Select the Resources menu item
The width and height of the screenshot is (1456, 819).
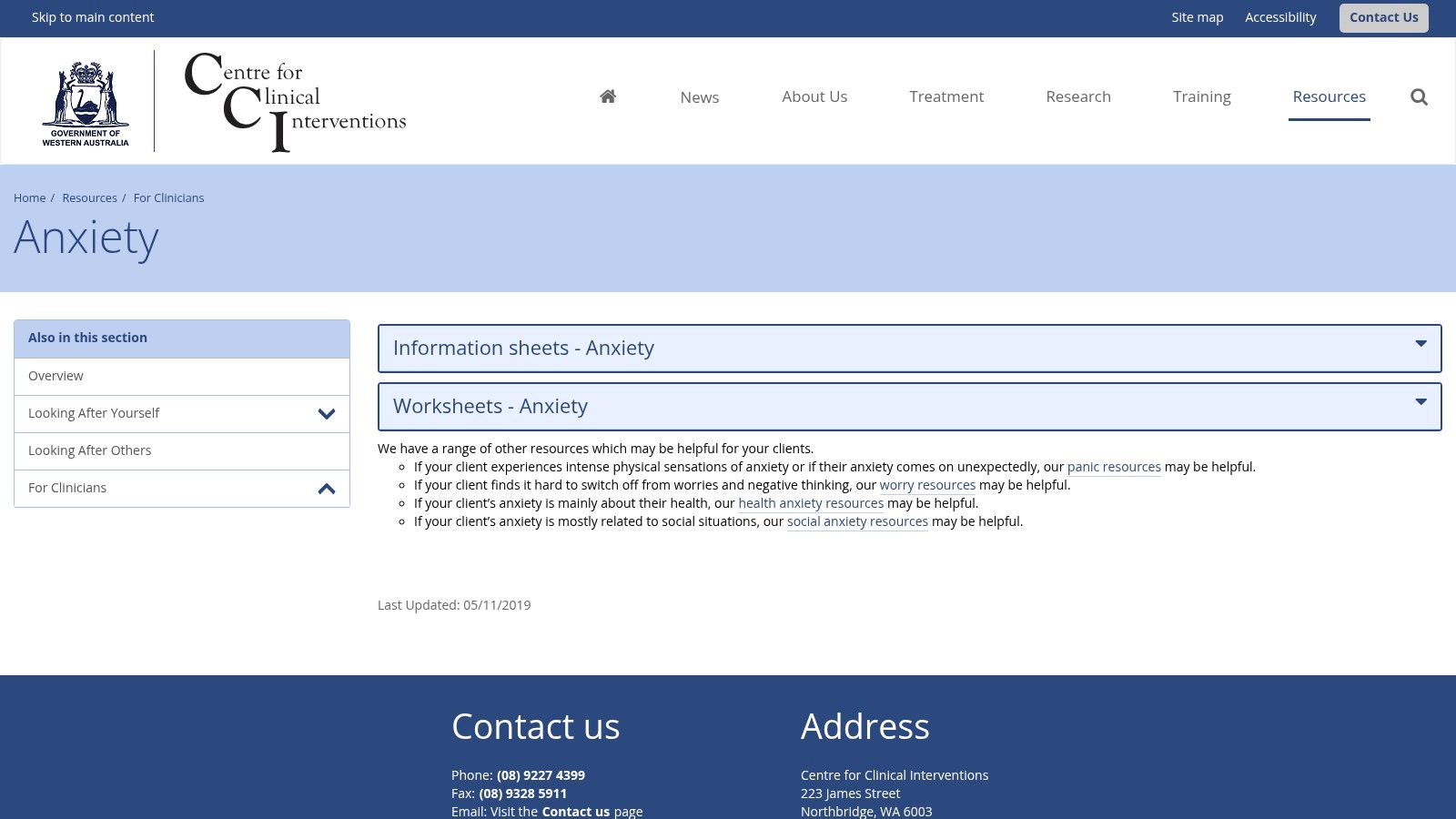1330,96
